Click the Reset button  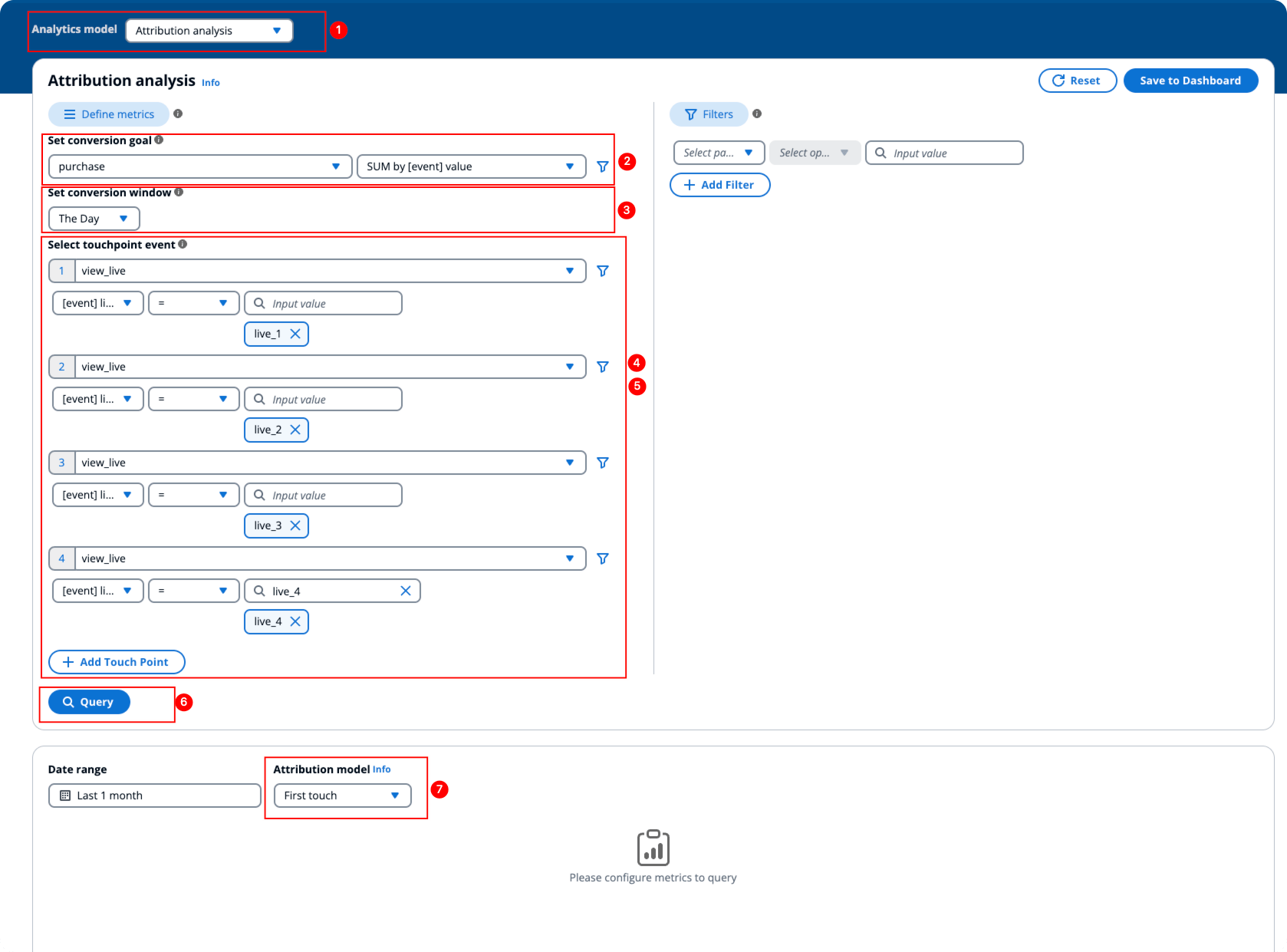1078,81
